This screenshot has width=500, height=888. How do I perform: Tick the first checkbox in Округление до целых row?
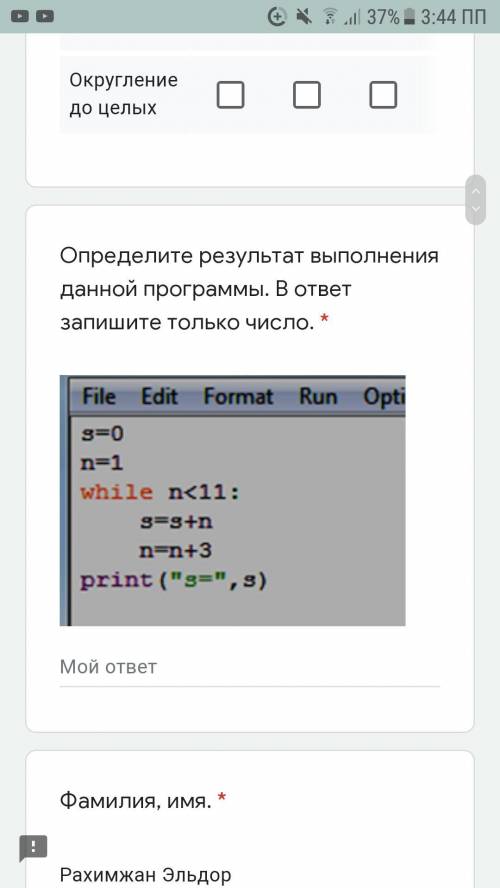pyautogui.click(x=230, y=95)
